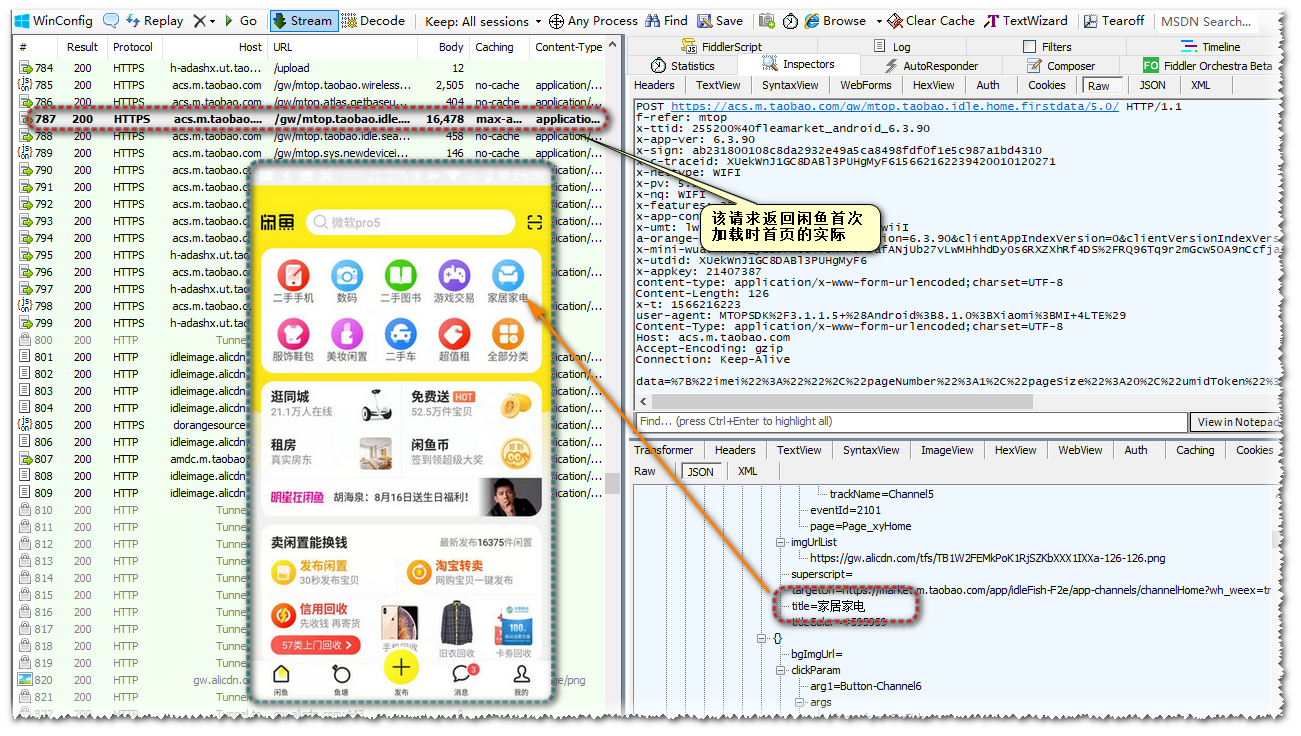Screen dimensions: 1301x736
Task: Select the eventId=2101 tree node
Action: click(x=845, y=510)
